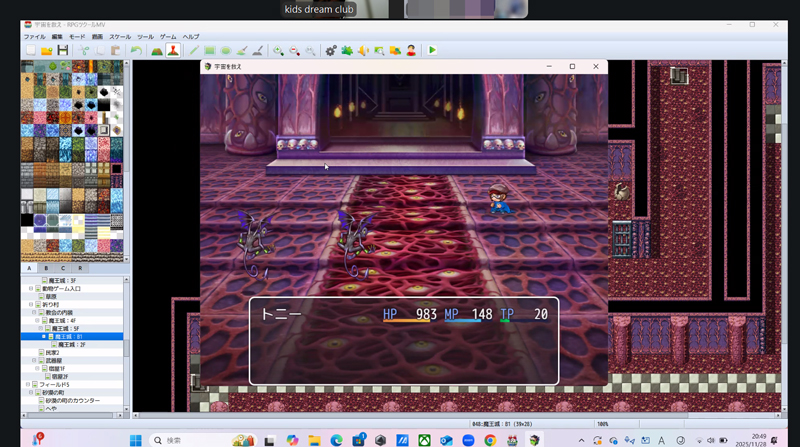Viewport: 800px width, 447px height.
Task: Select the Pencil drawing tool
Action: pos(194,50)
